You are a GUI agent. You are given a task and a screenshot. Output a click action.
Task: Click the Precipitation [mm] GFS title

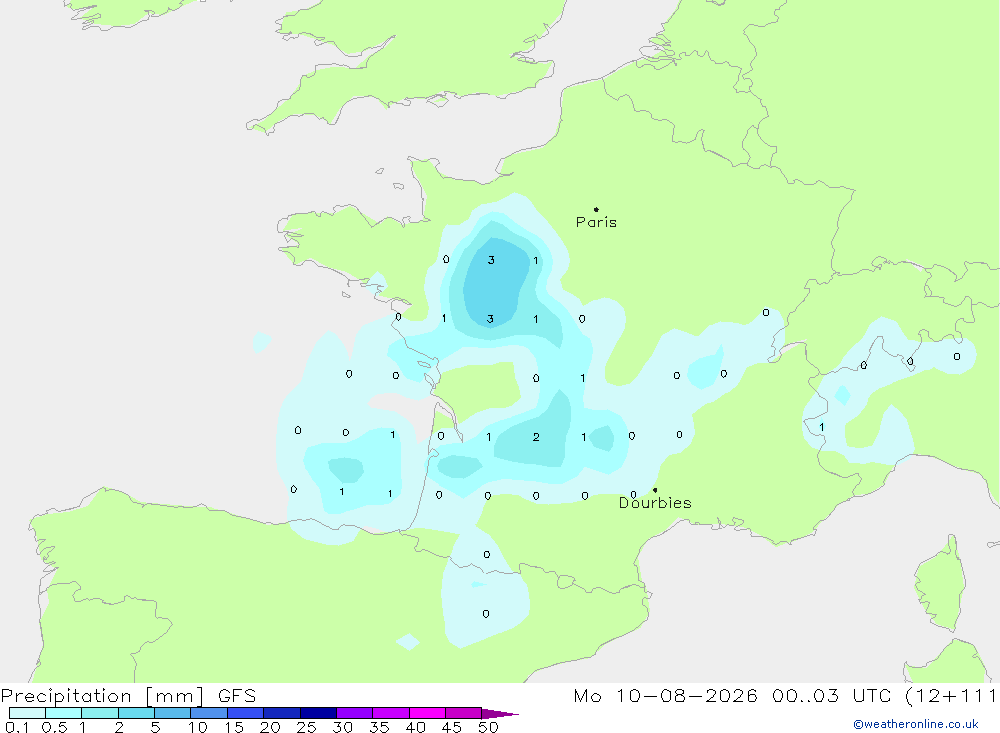(x=128, y=696)
